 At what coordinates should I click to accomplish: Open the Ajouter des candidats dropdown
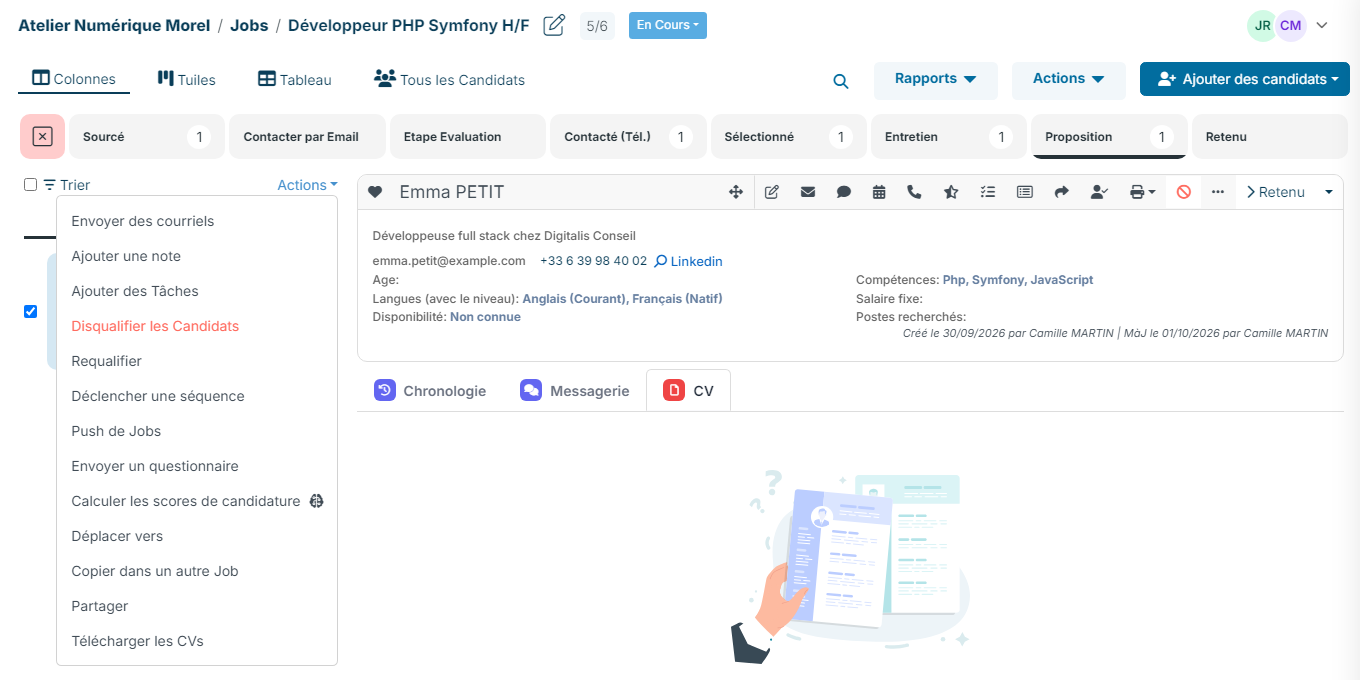point(1245,79)
